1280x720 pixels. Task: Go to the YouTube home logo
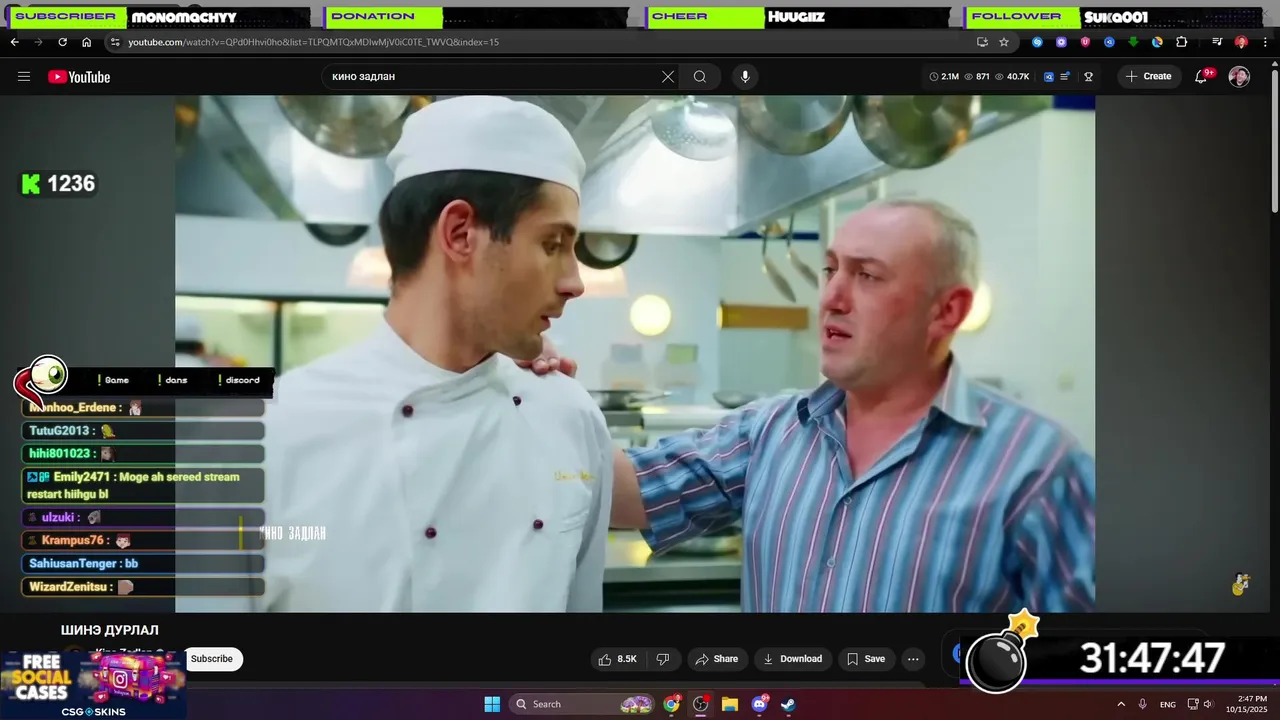79,77
